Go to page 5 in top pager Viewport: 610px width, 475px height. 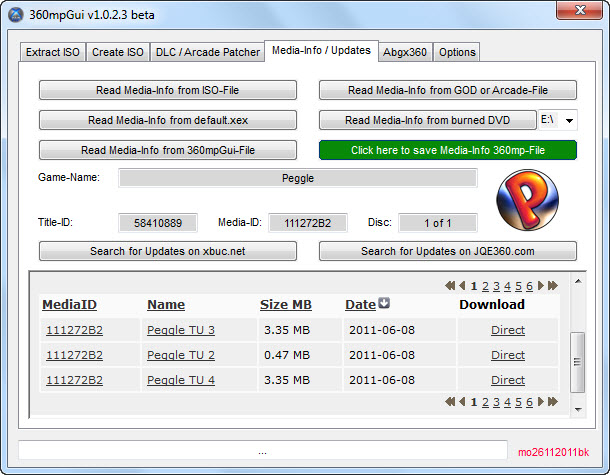tap(518, 286)
